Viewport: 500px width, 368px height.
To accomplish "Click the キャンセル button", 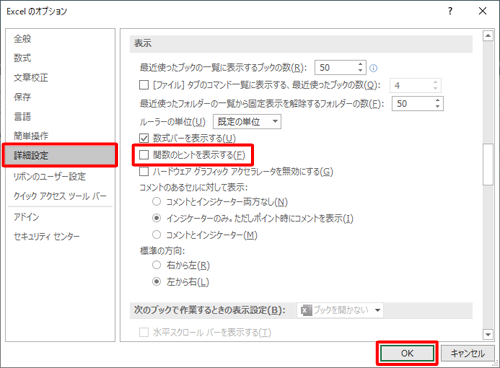I will [468, 353].
